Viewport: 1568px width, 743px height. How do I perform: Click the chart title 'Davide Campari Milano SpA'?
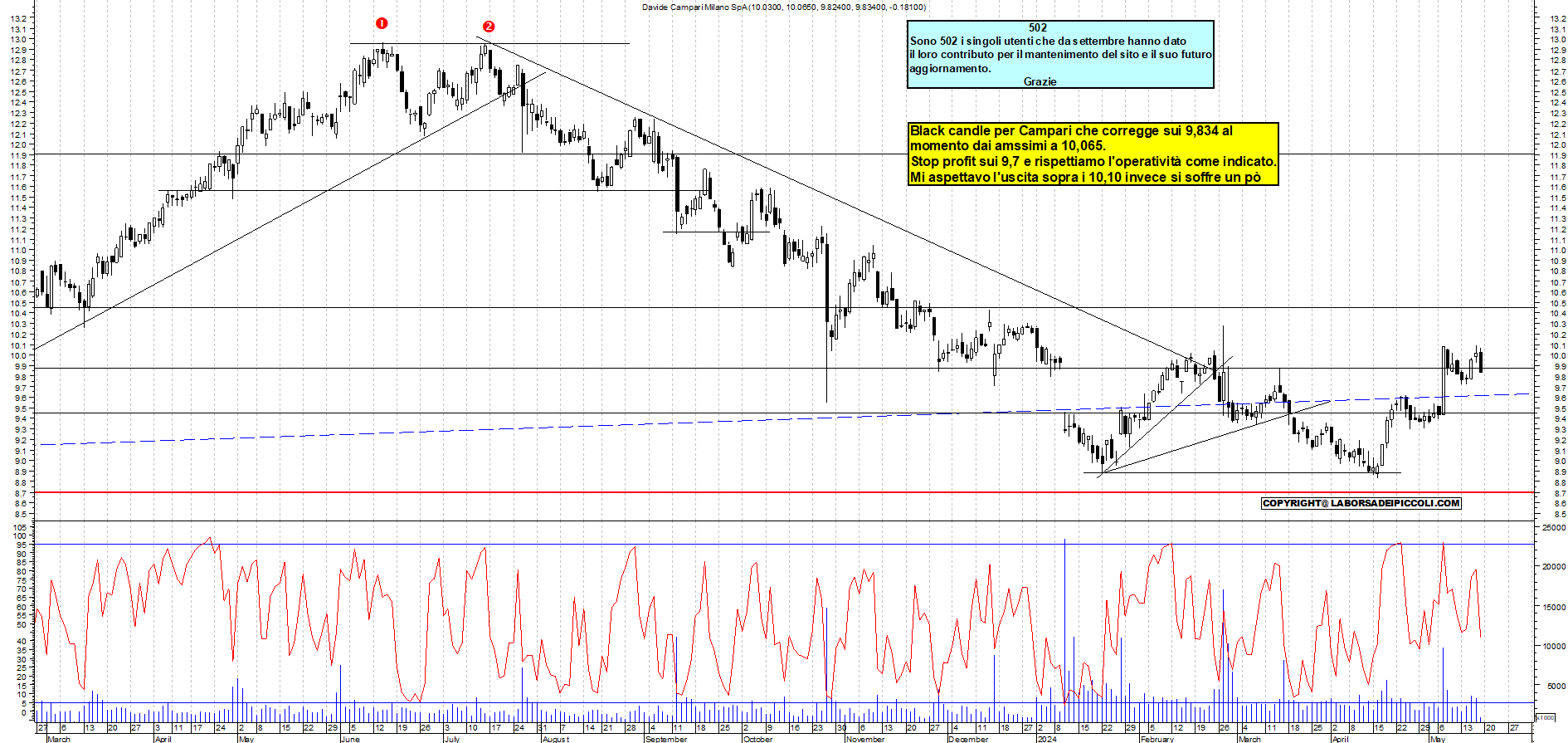[x=694, y=7]
